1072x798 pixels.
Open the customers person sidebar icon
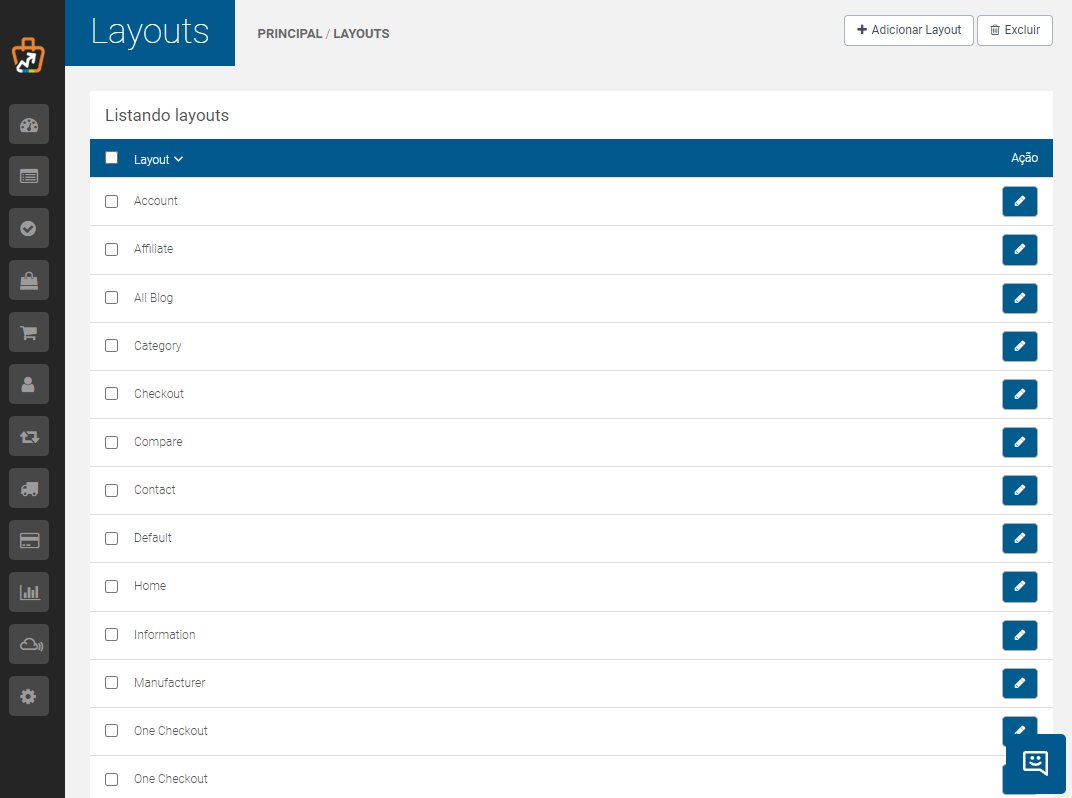(x=29, y=384)
